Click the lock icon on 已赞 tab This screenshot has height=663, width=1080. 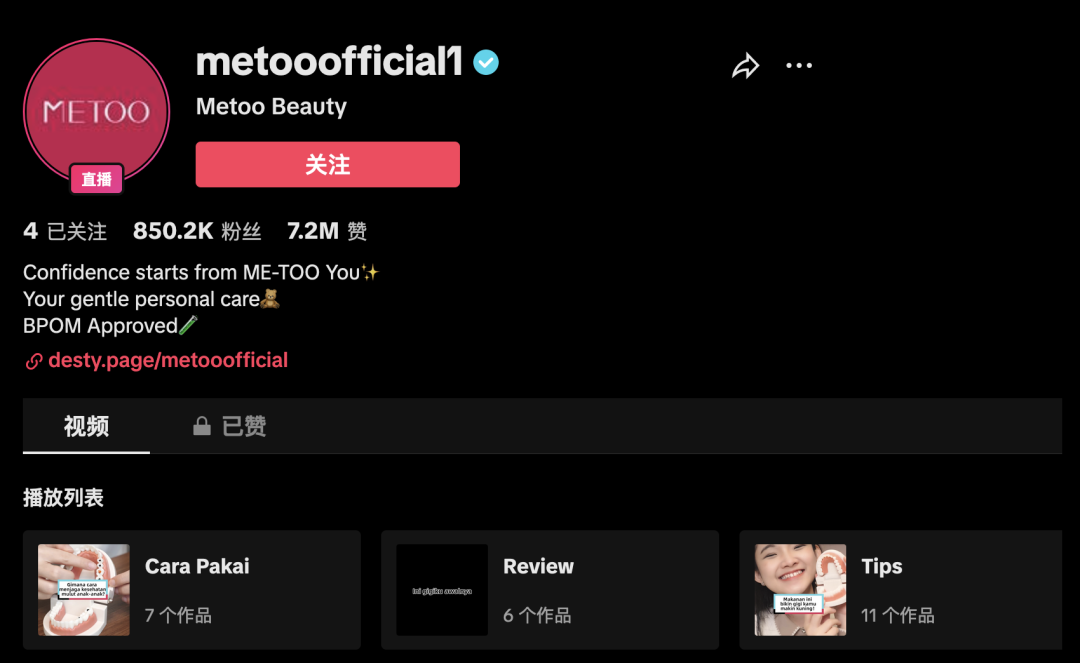pos(202,427)
